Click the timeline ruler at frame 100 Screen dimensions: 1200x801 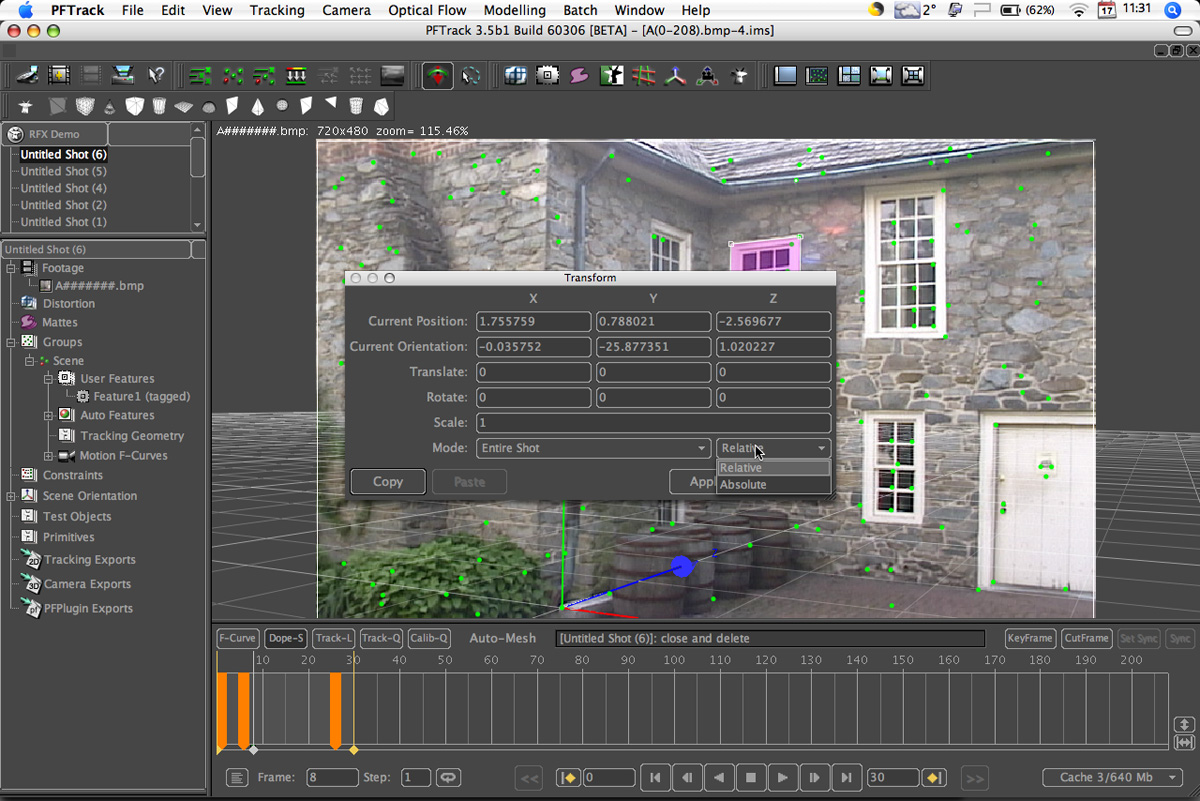pyautogui.click(x=674, y=660)
